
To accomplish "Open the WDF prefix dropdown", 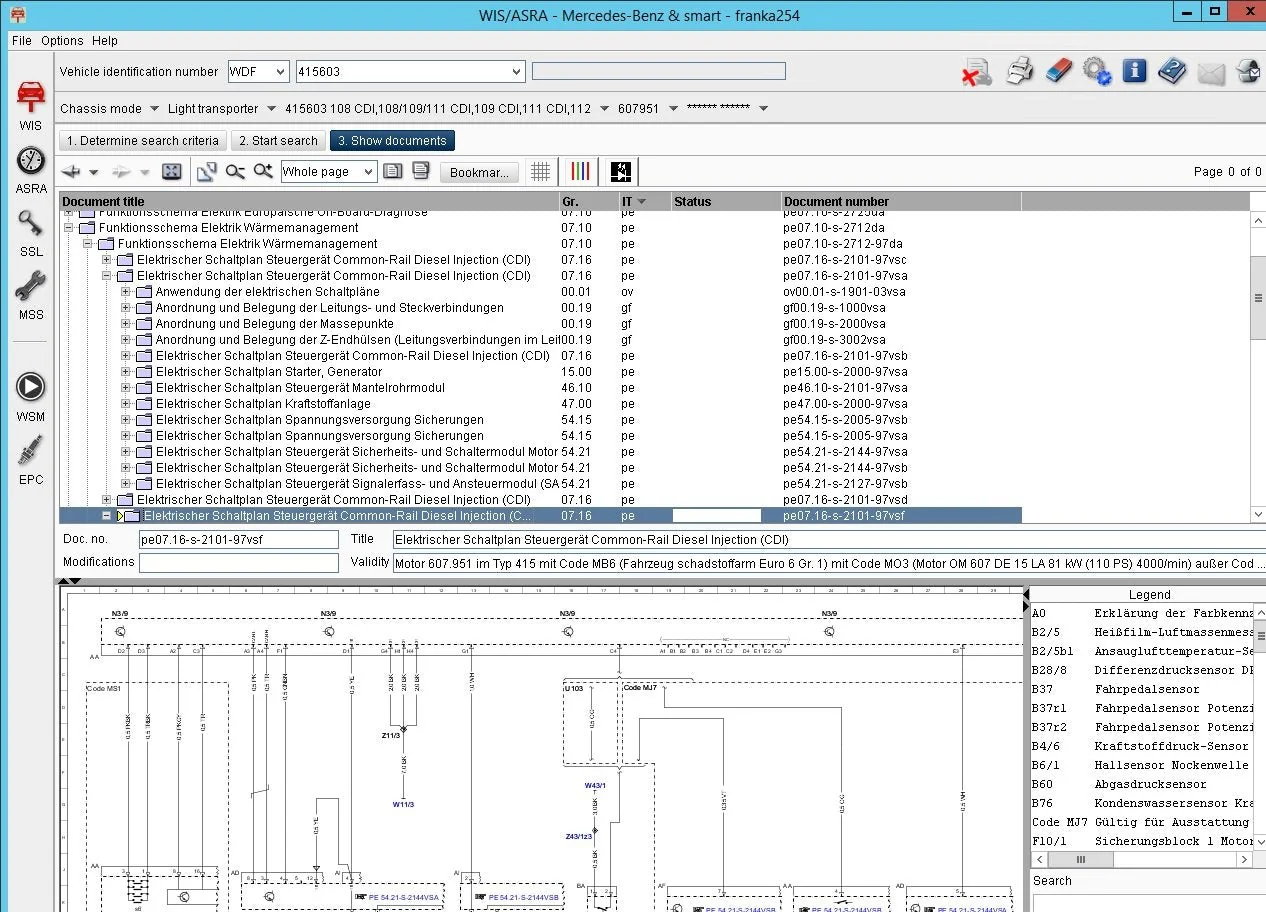I will tap(258, 72).
